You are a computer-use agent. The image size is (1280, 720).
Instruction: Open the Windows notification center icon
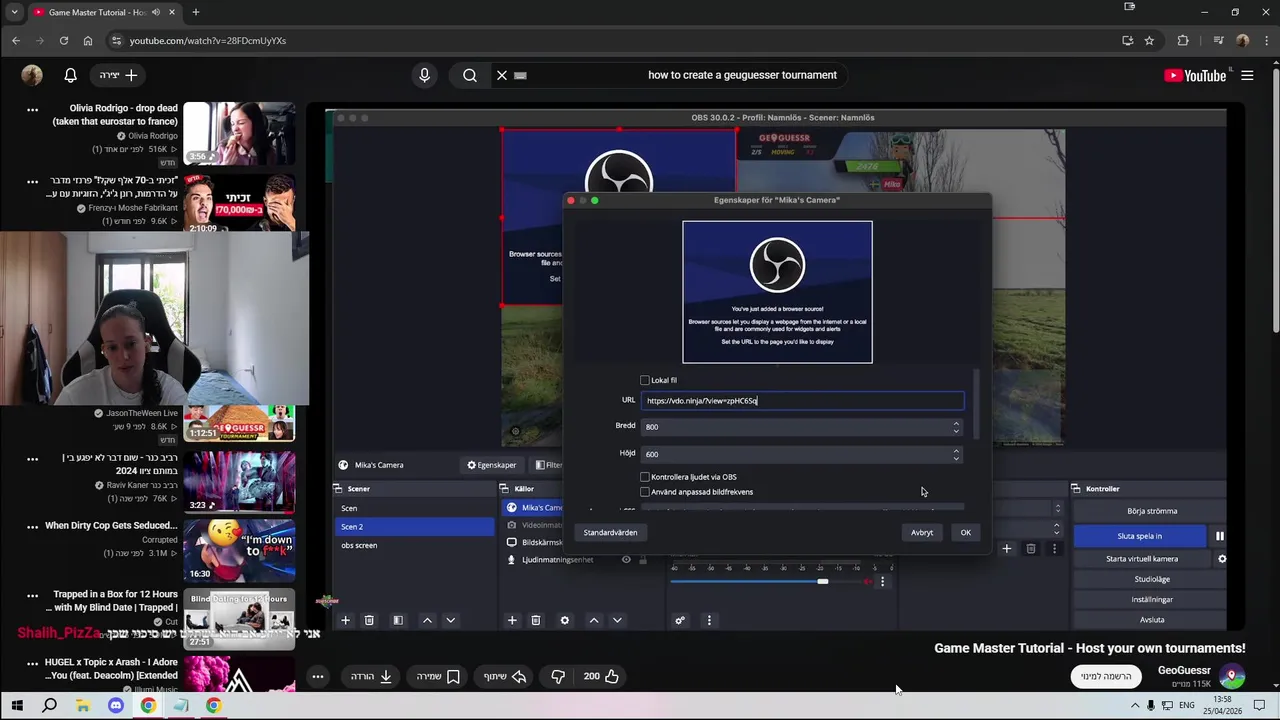coord(1259,705)
